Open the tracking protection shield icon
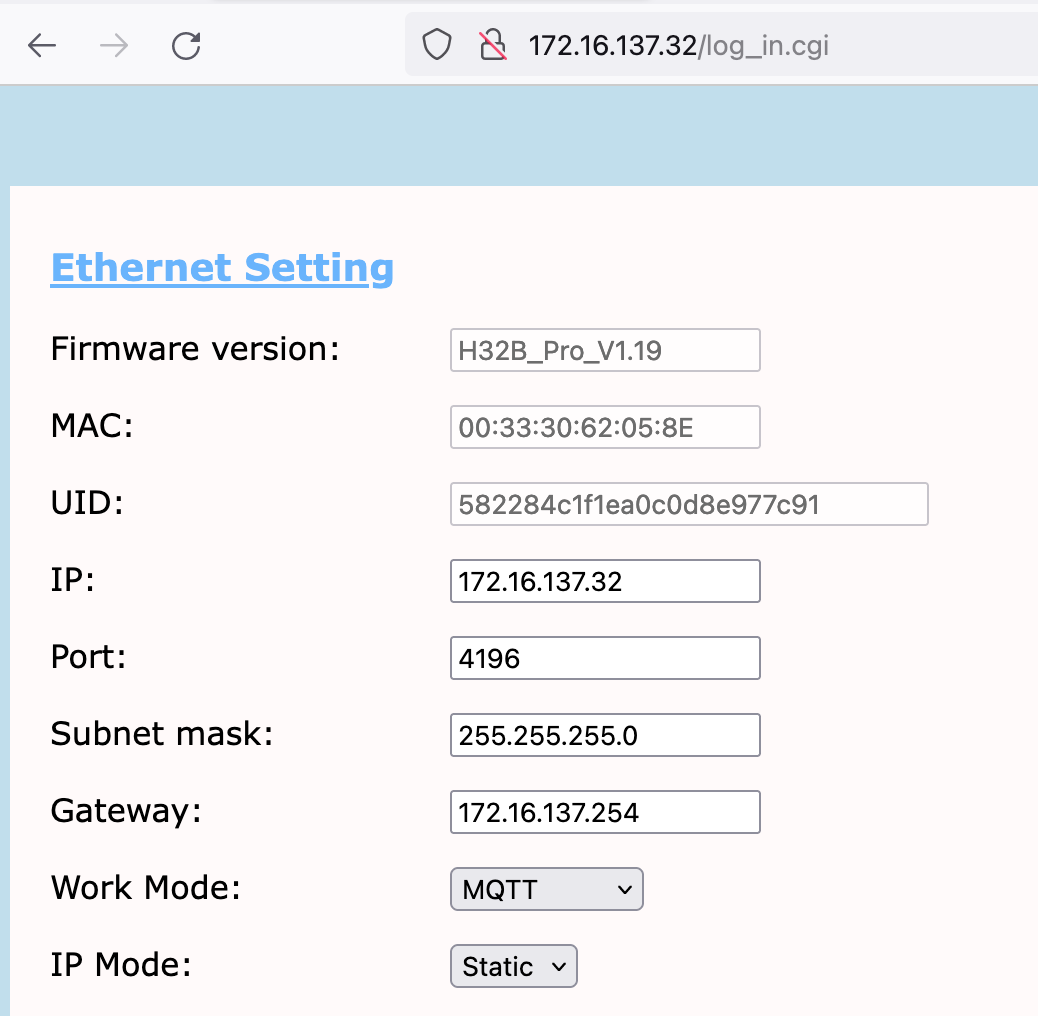 coord(436,46)
